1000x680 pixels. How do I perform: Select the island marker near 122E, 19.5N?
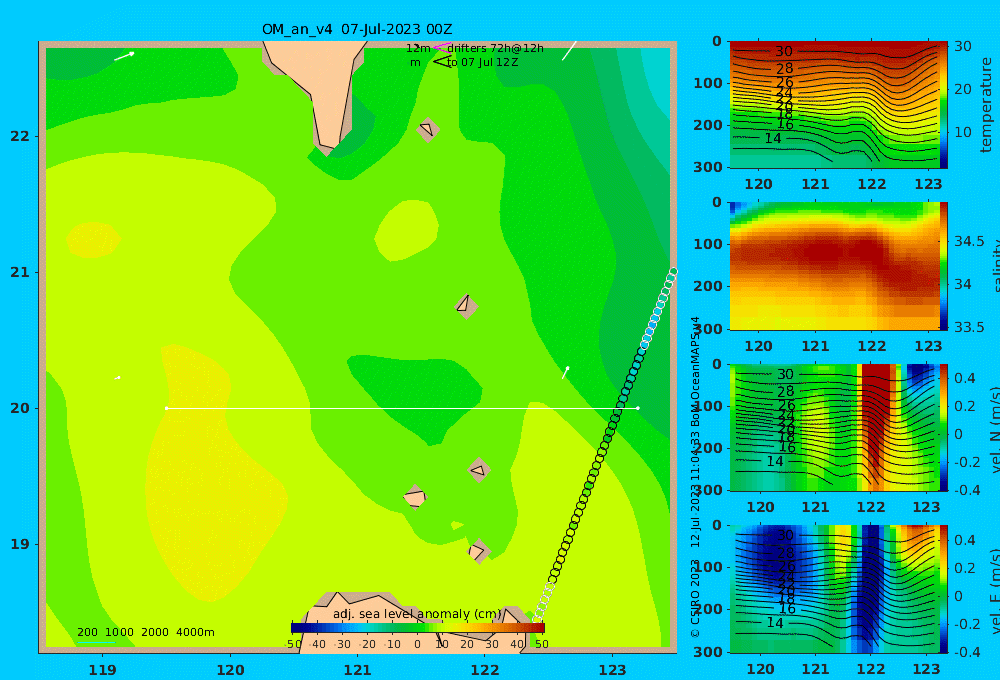coord(479,470)
